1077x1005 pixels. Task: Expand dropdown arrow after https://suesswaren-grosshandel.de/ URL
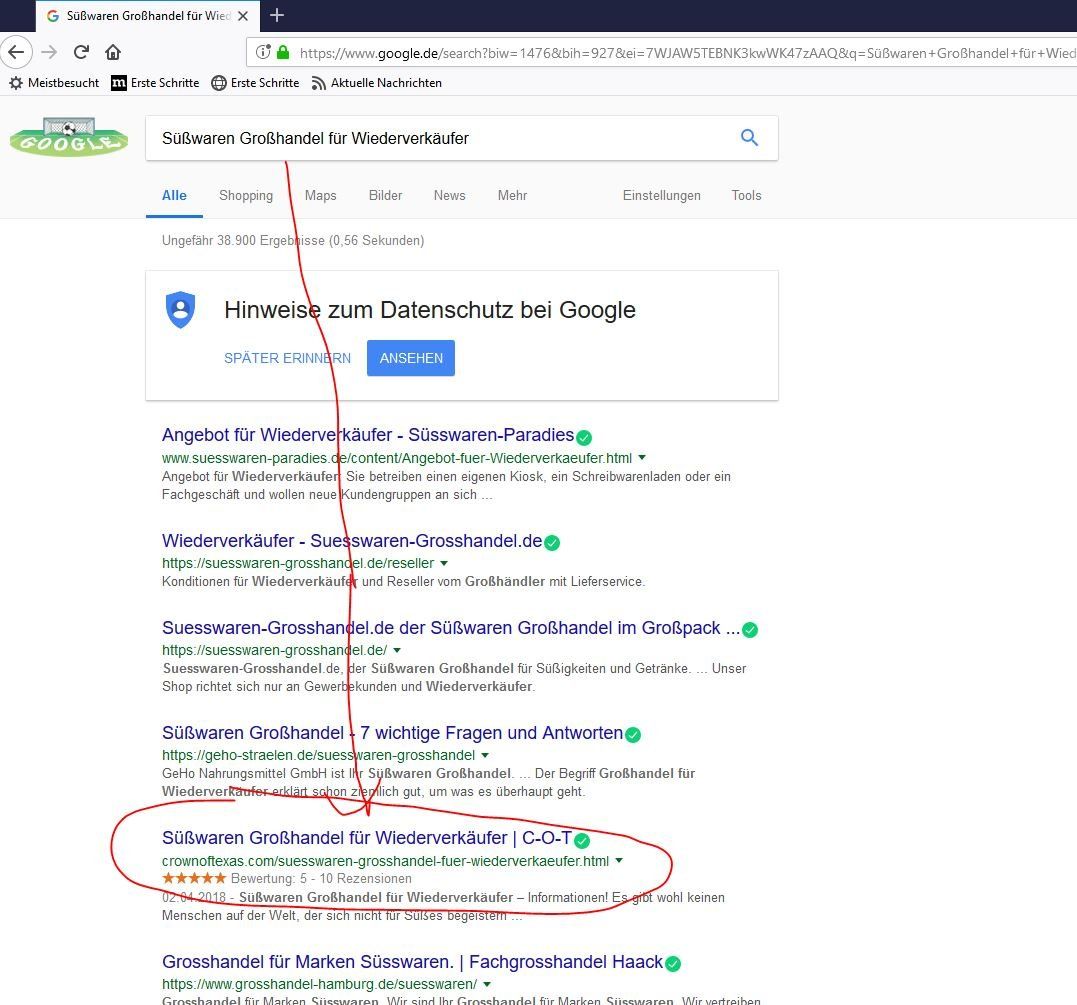[397, 650]
